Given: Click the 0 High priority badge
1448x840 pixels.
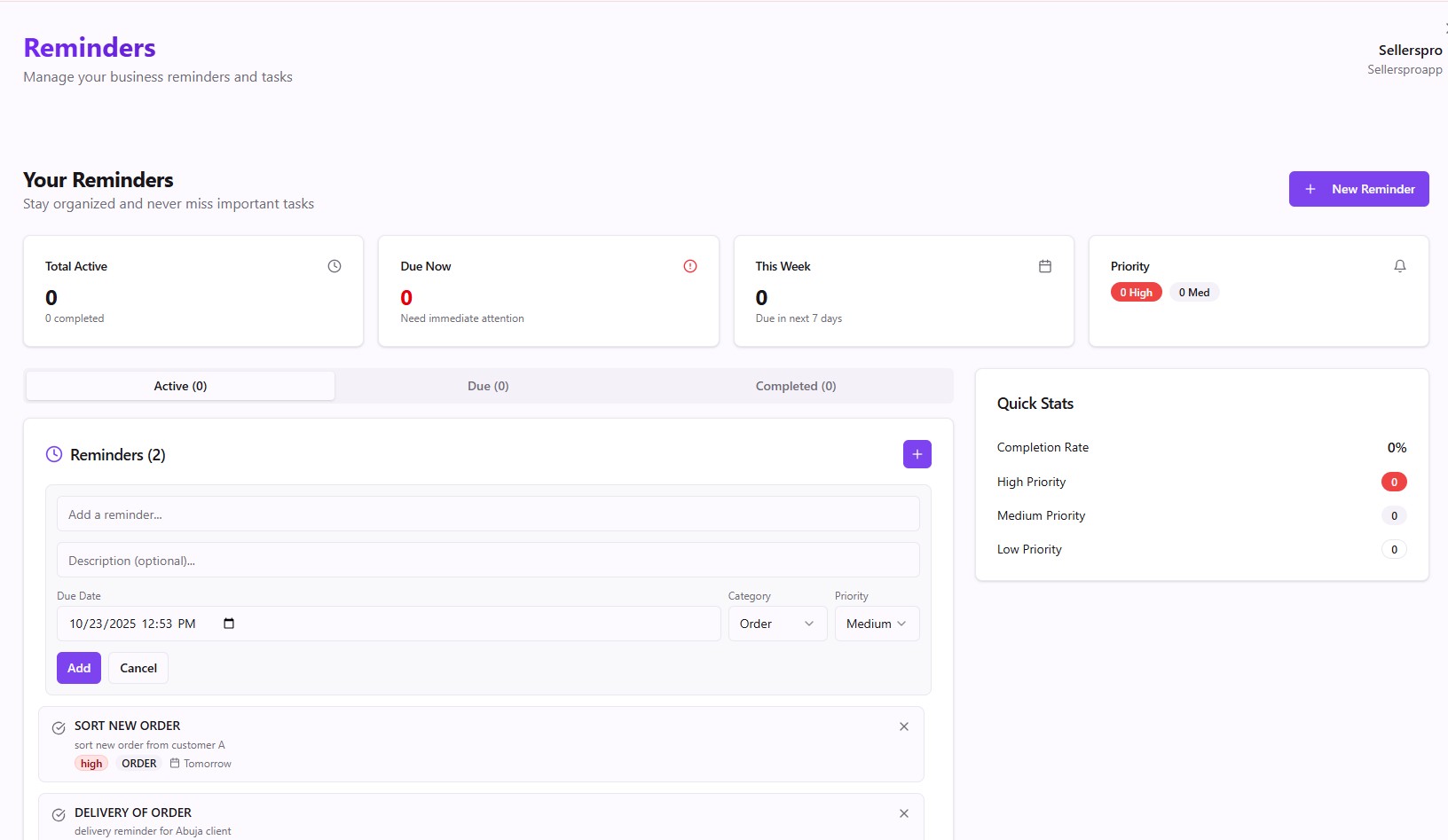Looking at the screenshot, I should (x=1136, y=292).
